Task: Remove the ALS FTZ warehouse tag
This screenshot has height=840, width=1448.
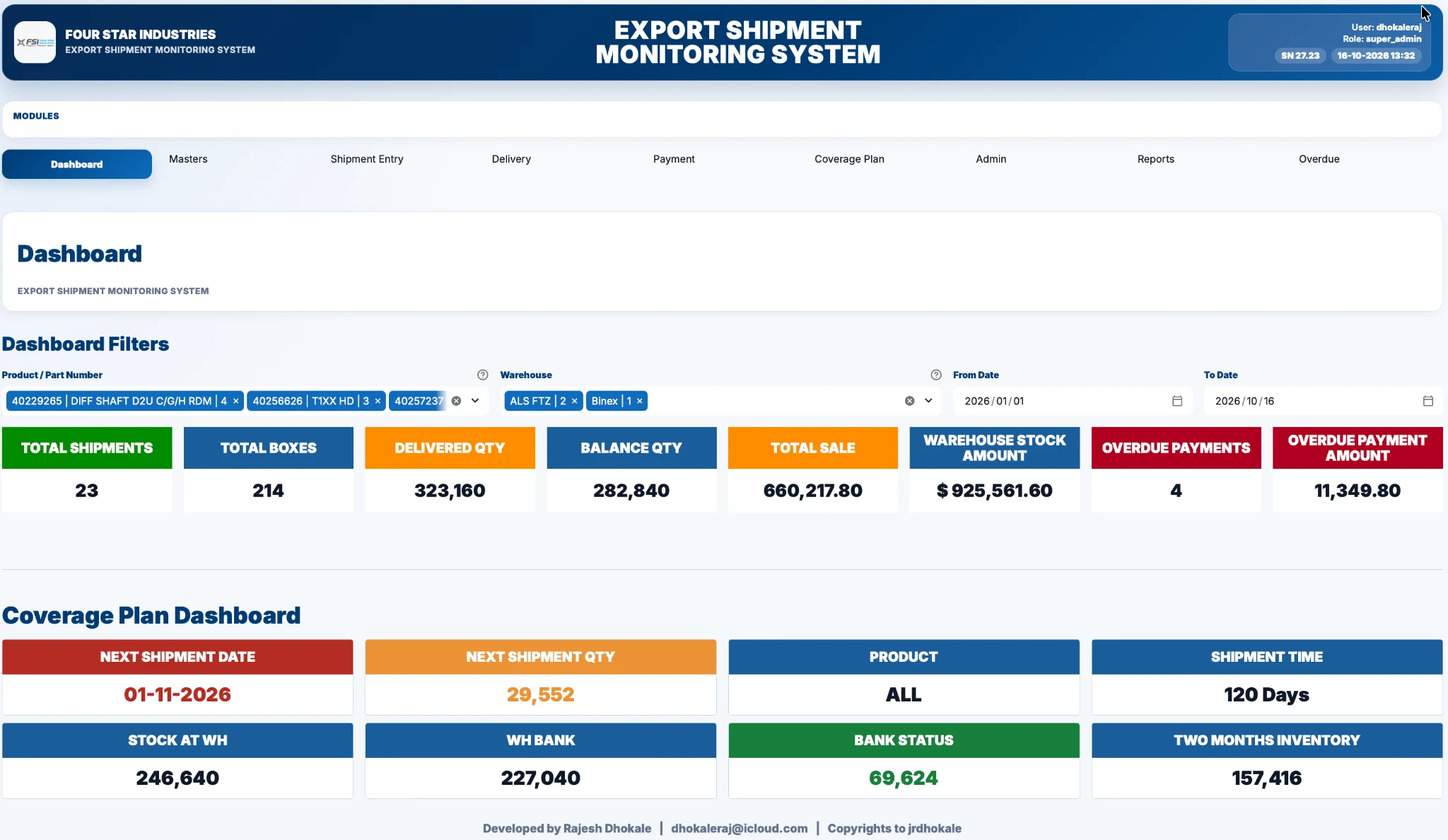Action: [x=575, y=401]
